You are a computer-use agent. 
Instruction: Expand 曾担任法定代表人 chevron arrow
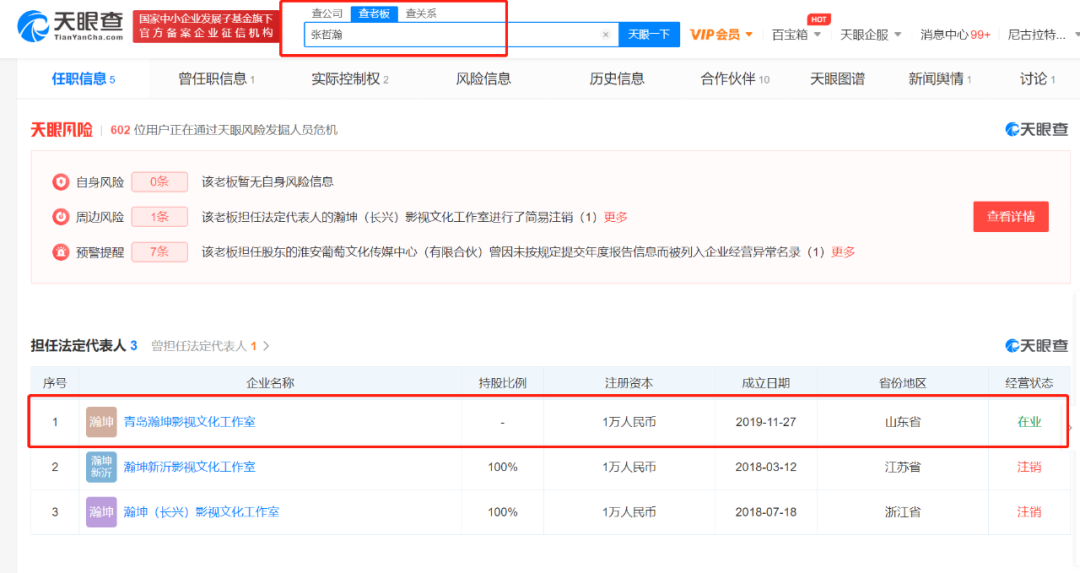tap(267, 346)
